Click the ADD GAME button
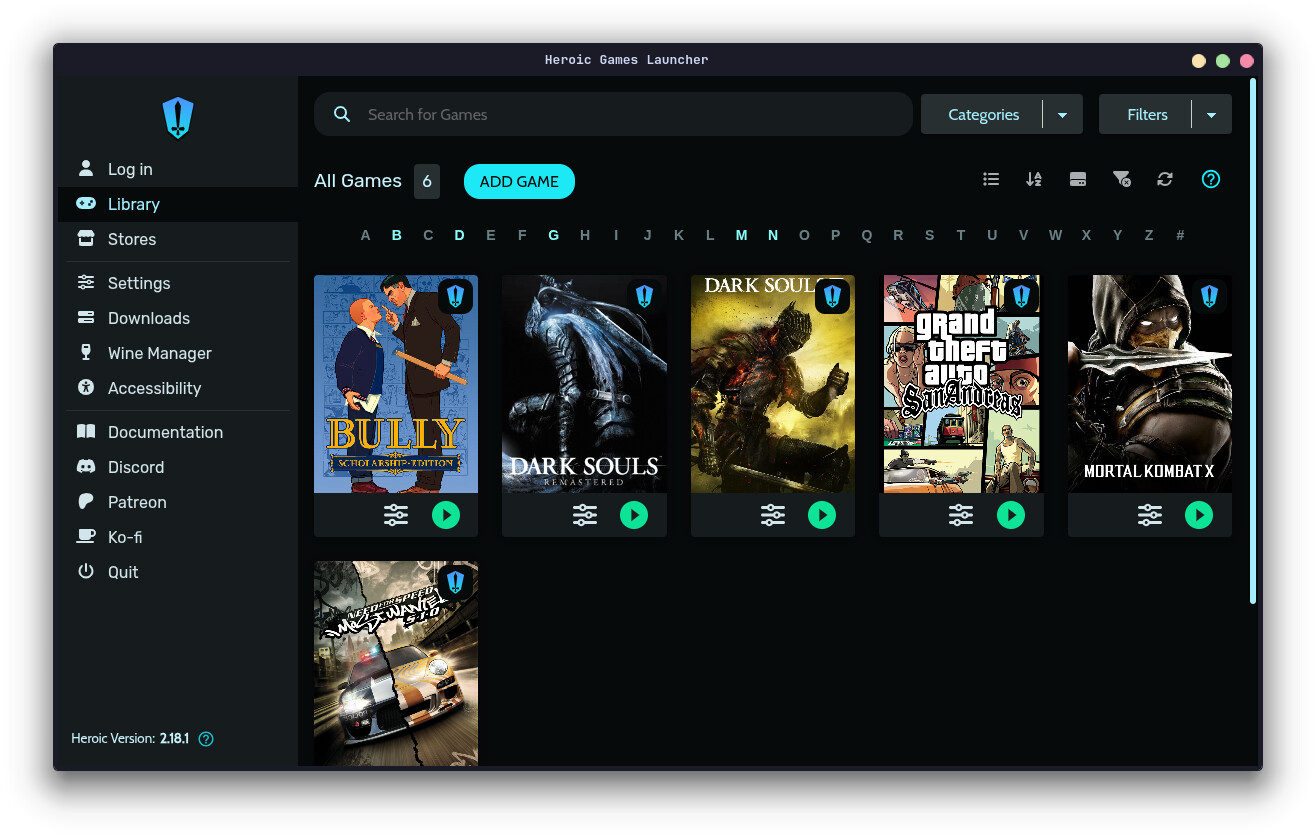Screen dimensions: 1316x837 tap(519, 181)
